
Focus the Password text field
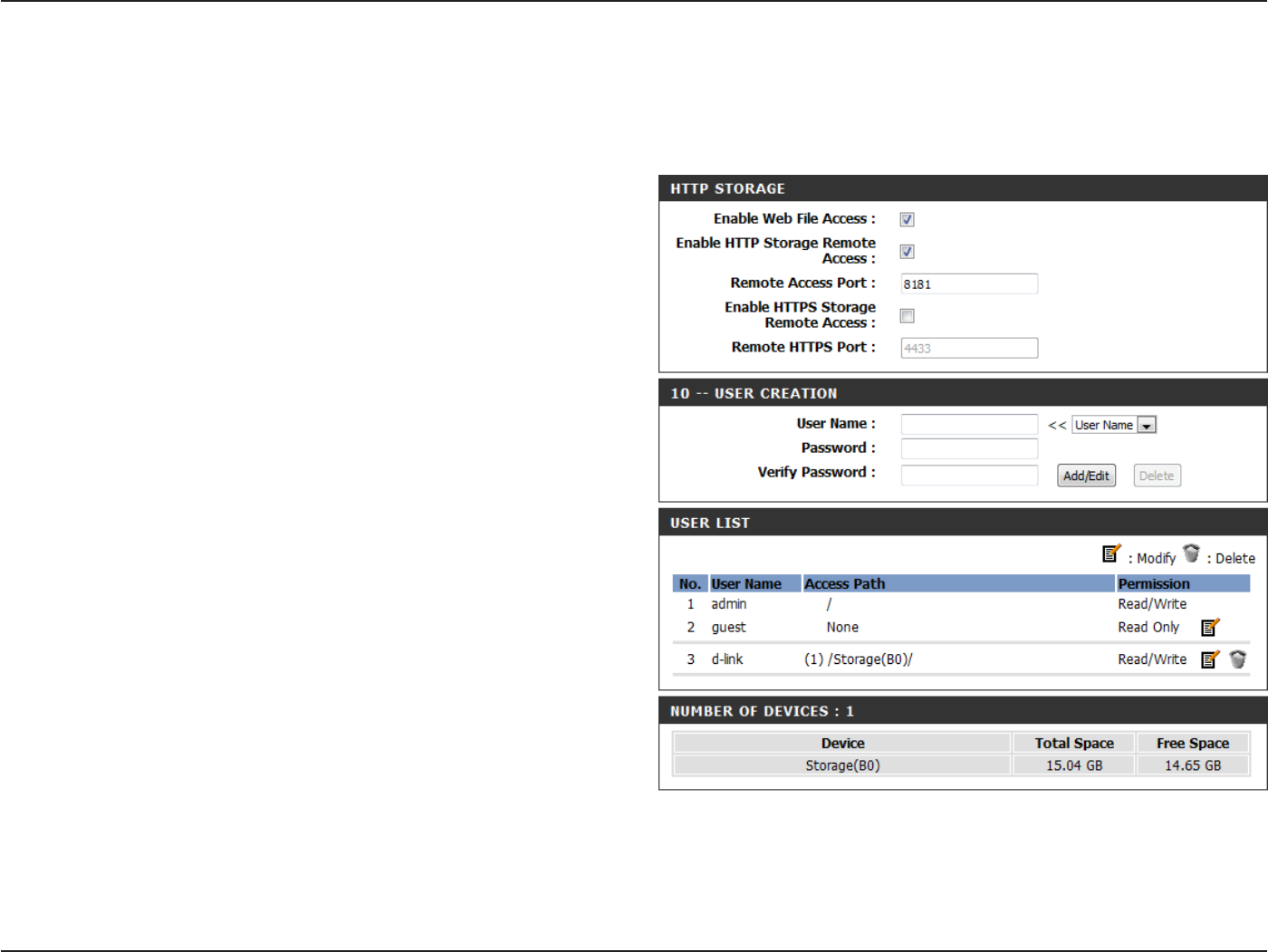[969, 448]
